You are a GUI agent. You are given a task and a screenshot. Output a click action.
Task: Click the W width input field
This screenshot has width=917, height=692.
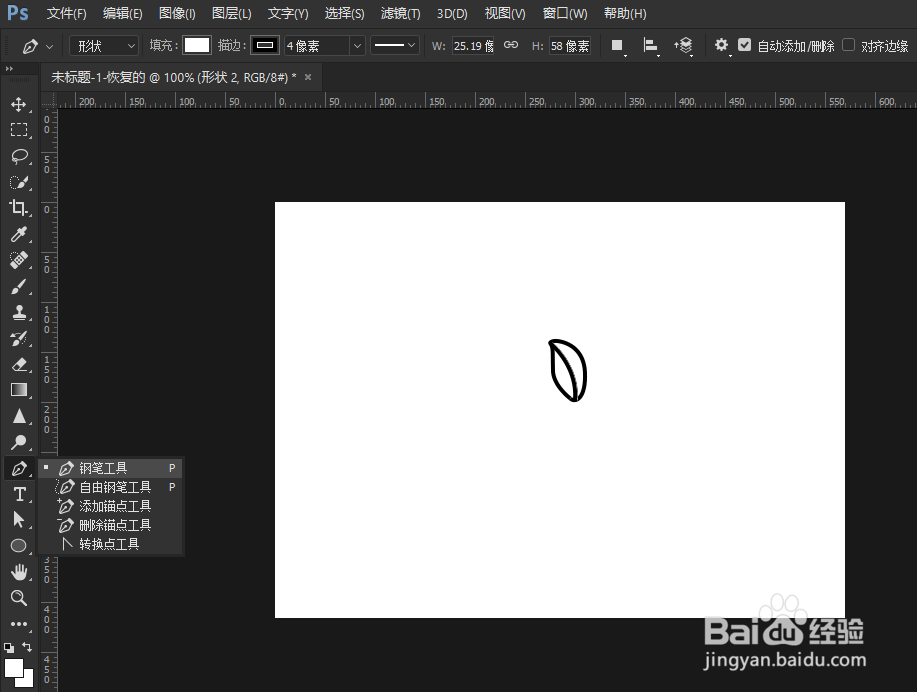473,46
